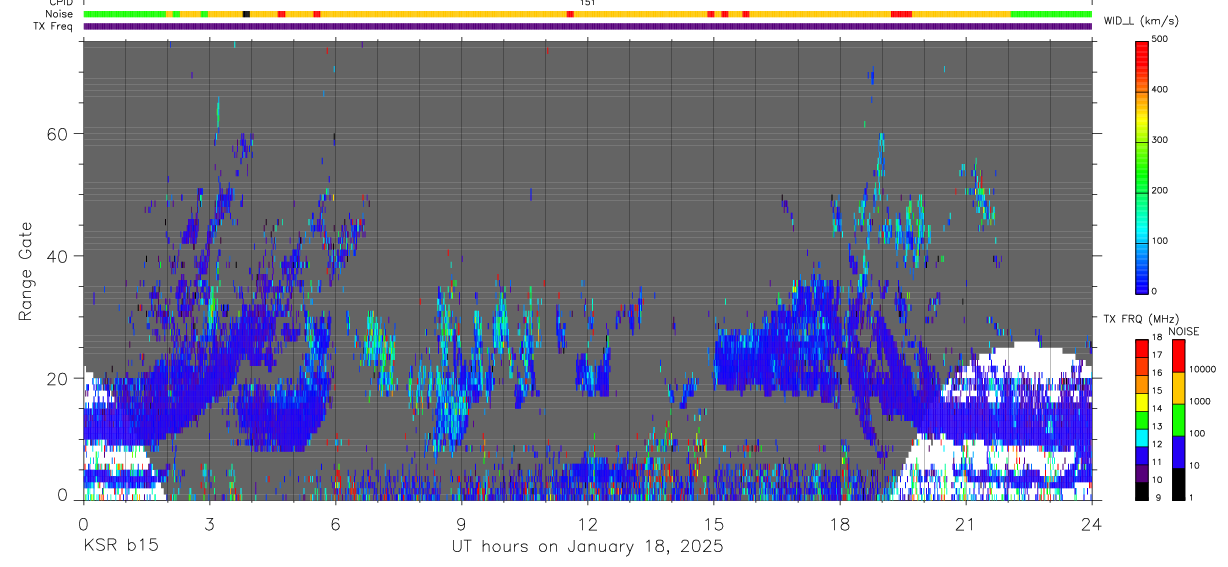
Task: Click the 400 label on the width colorbar
Action: click(1161, 90)
